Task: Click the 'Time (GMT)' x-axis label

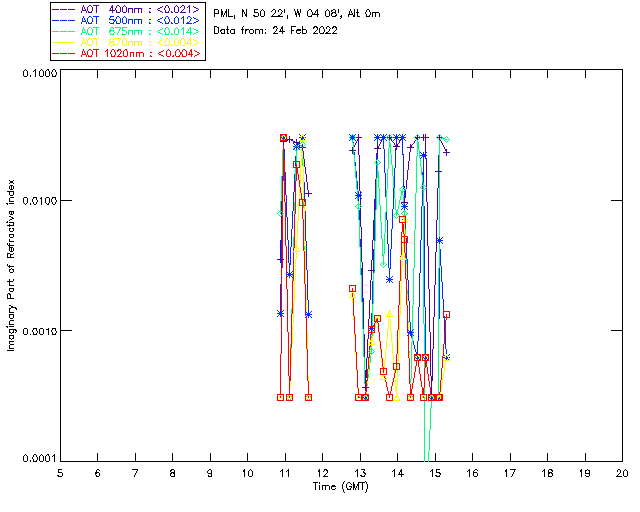Action: pos(341,486)
